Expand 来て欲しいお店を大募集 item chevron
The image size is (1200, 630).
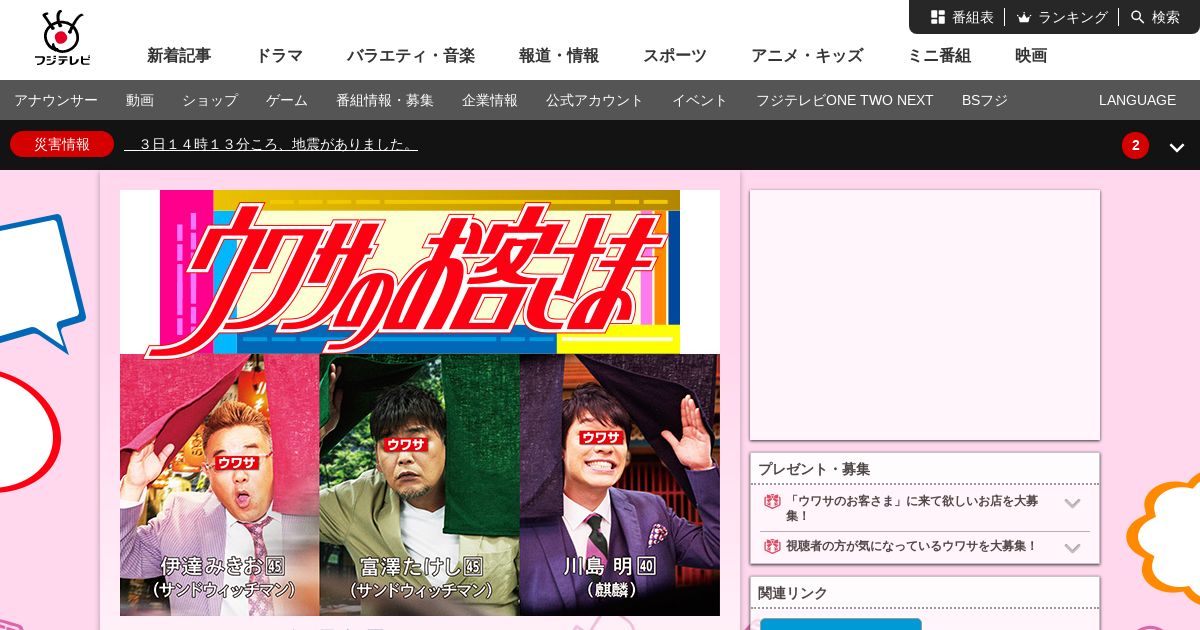point(1072,504)
